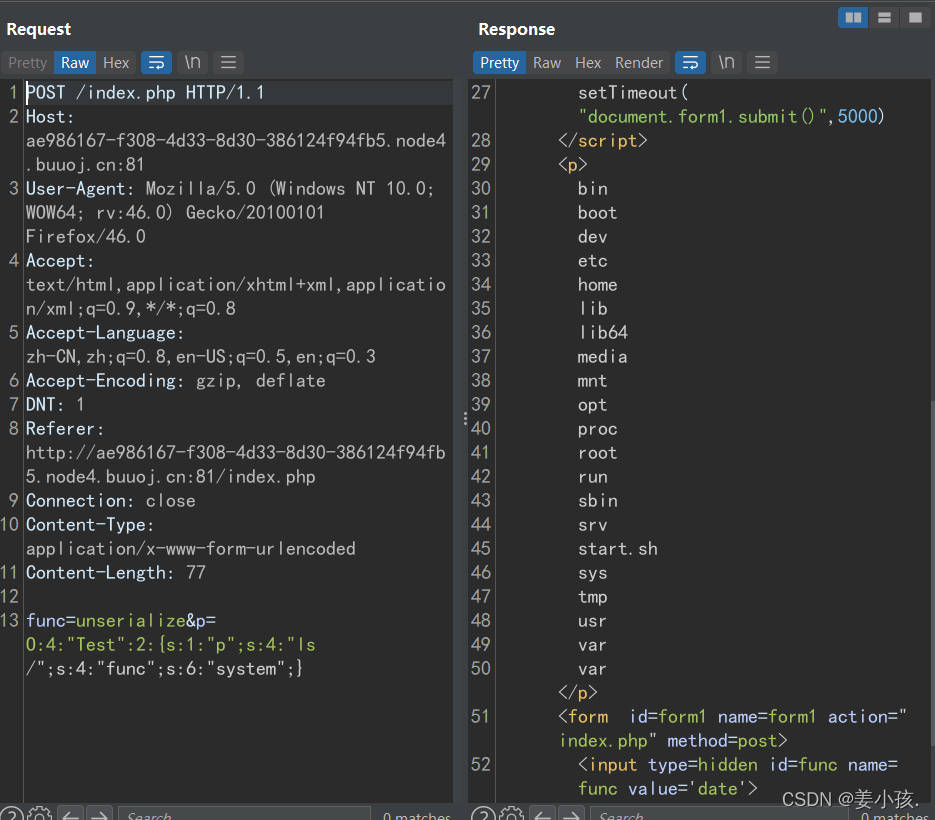935x820 pixels.
Task: Click the Request panel title
Action: pyautogui.click(x=39, y=29)
